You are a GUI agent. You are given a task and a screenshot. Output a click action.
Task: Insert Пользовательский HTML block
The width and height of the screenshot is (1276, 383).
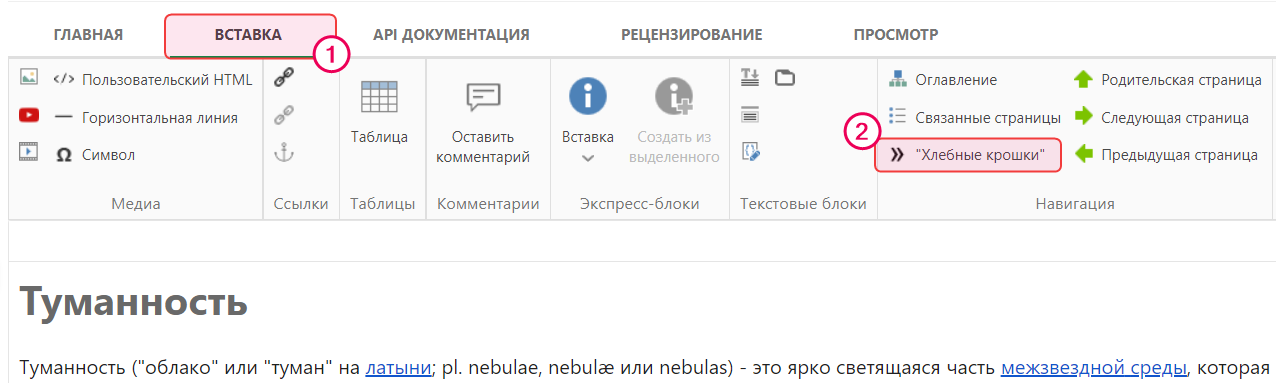153,79
